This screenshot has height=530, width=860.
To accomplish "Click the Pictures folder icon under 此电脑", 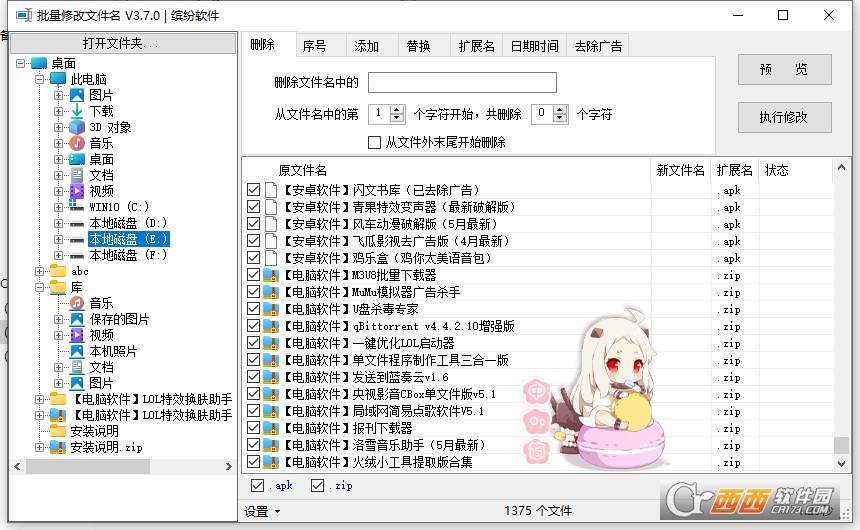I will click(x=77, y=95).
